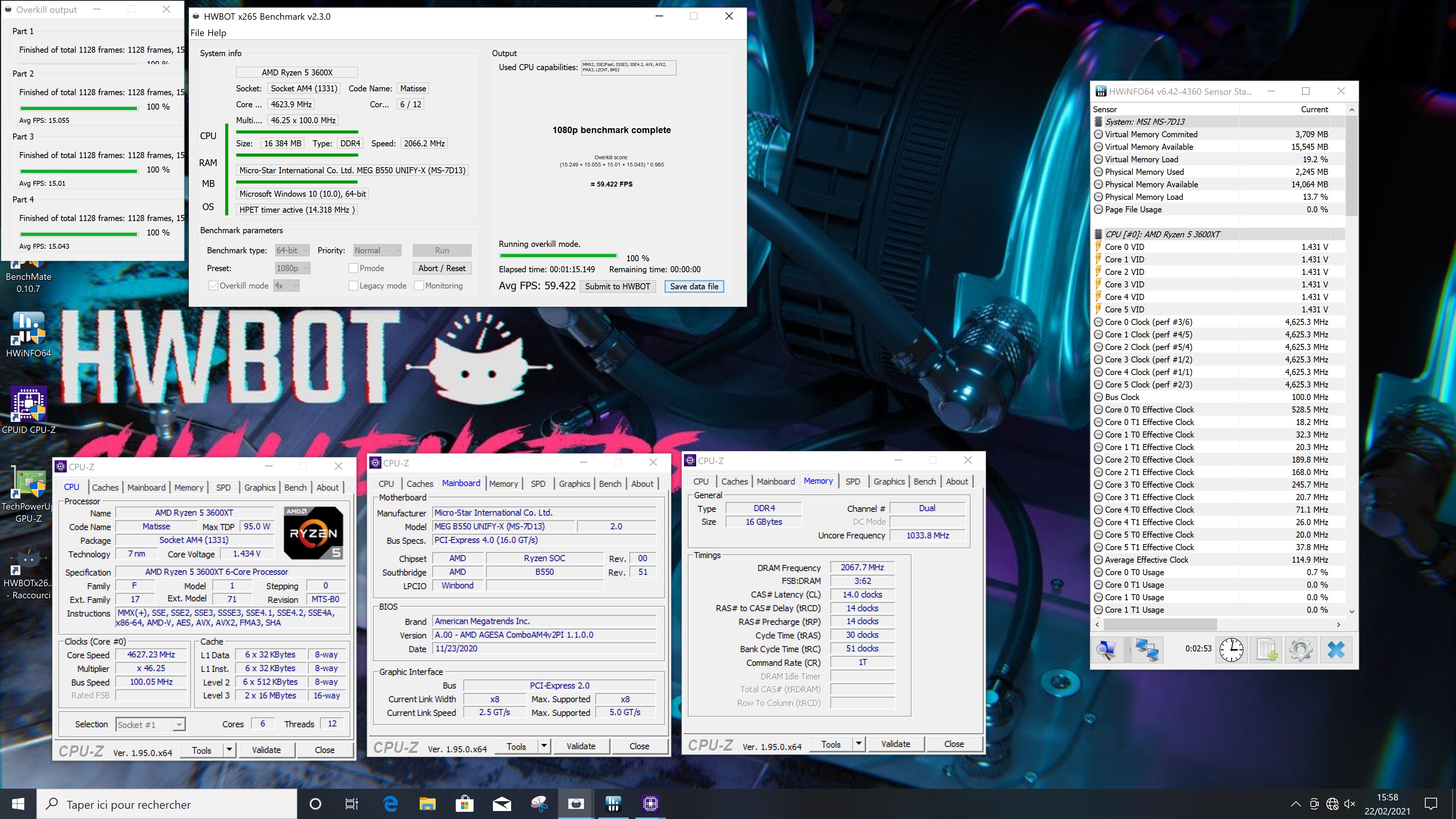
Task: Expand Tools arrow in CPU-Z Memory window
Action: point(858,744)
